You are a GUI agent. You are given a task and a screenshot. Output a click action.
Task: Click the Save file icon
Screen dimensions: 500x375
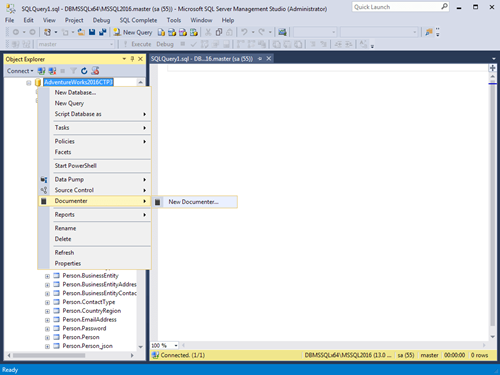(x=92, y=32)
